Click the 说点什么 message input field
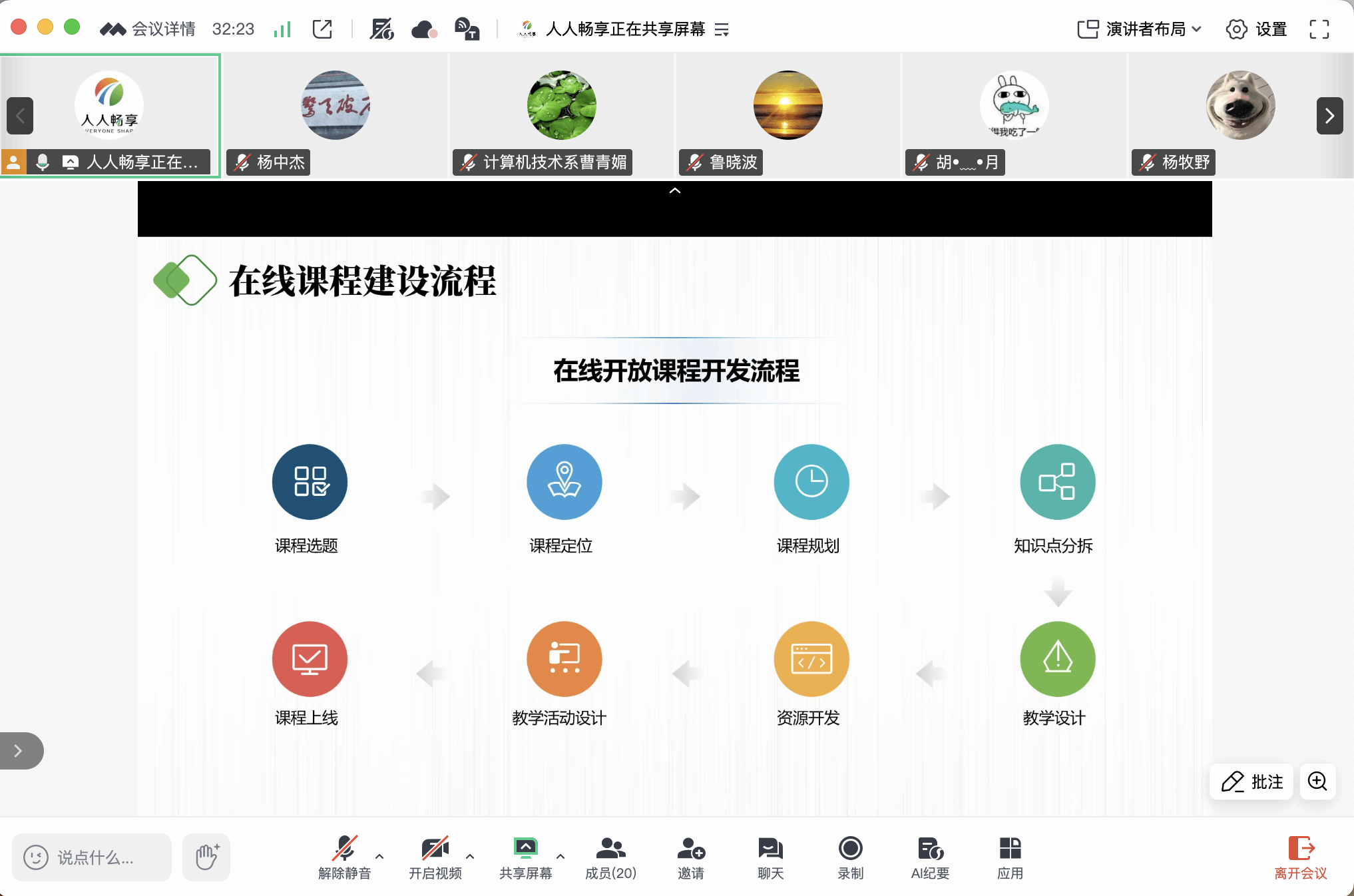1354x896 pixels. [93, 857]
